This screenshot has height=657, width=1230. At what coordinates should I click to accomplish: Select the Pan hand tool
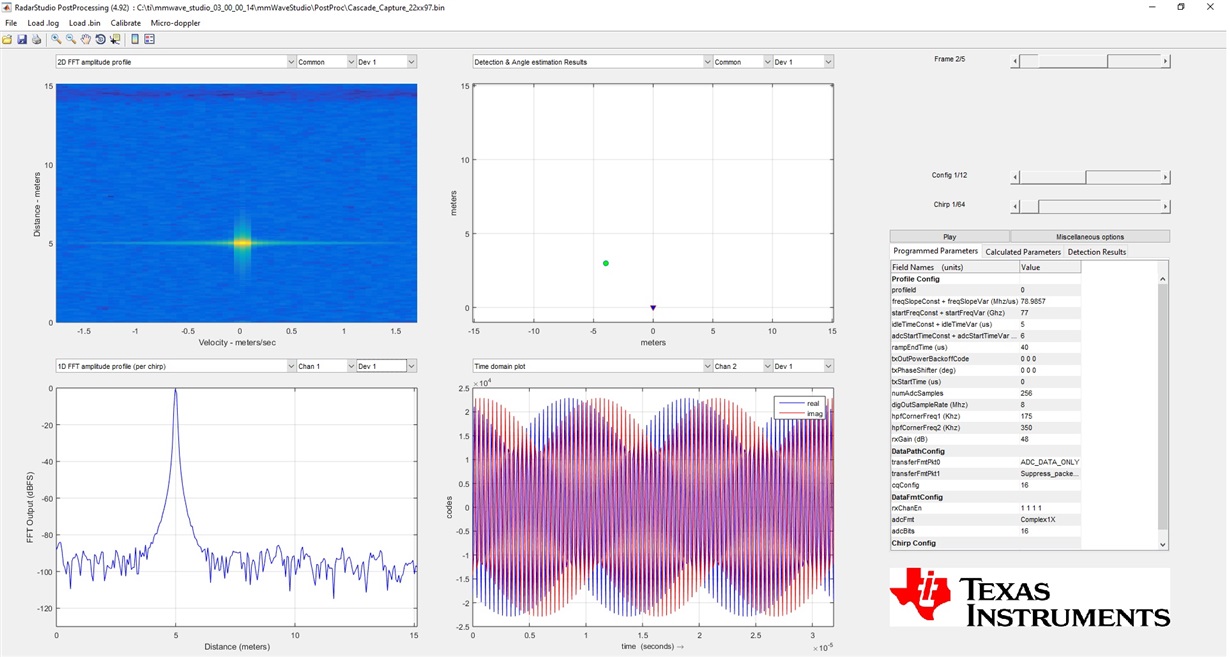click(86, 39)
